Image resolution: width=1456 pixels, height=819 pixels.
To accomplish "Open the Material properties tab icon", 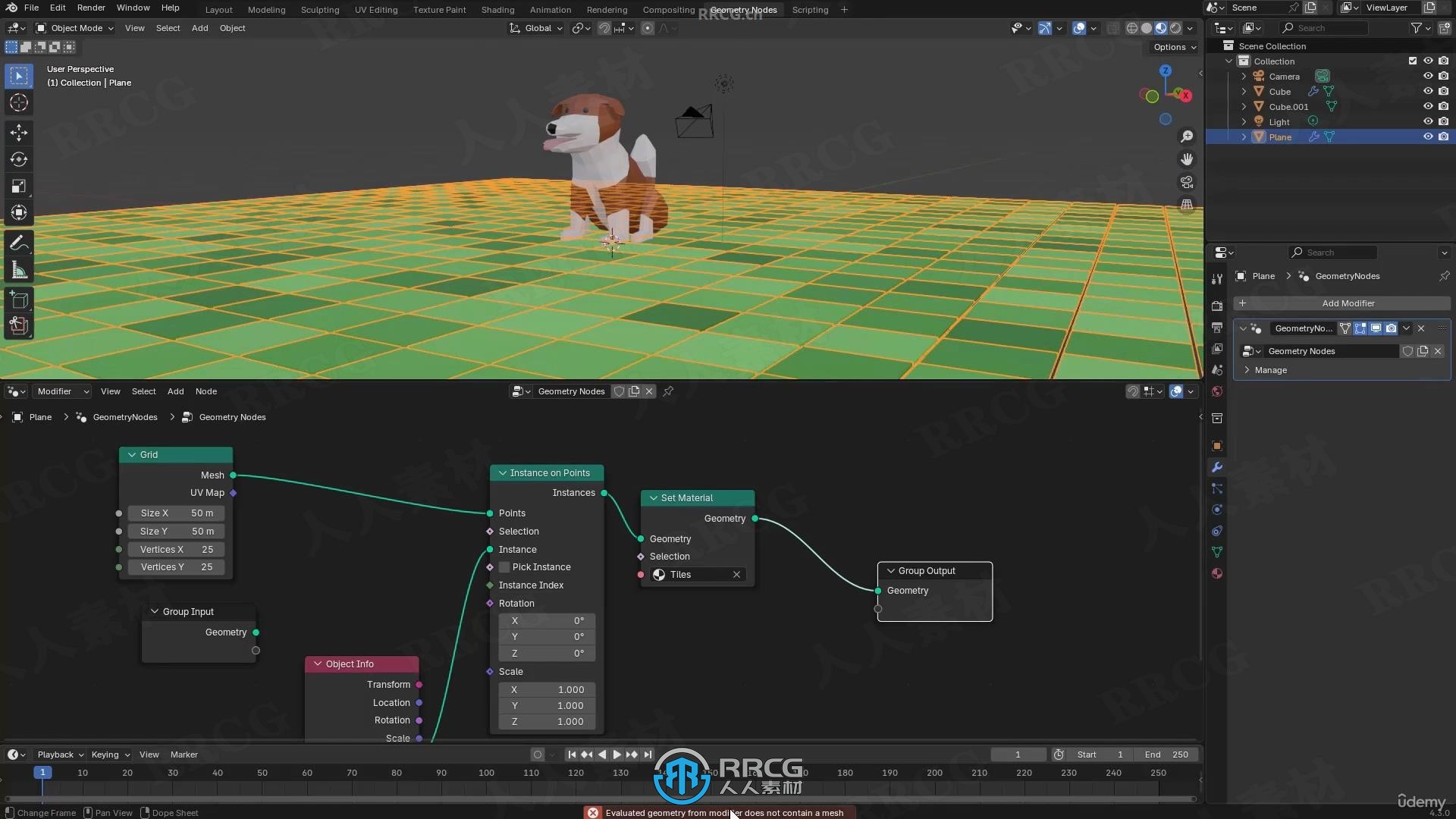I will pyautogui.click(x=1217, y=573).
